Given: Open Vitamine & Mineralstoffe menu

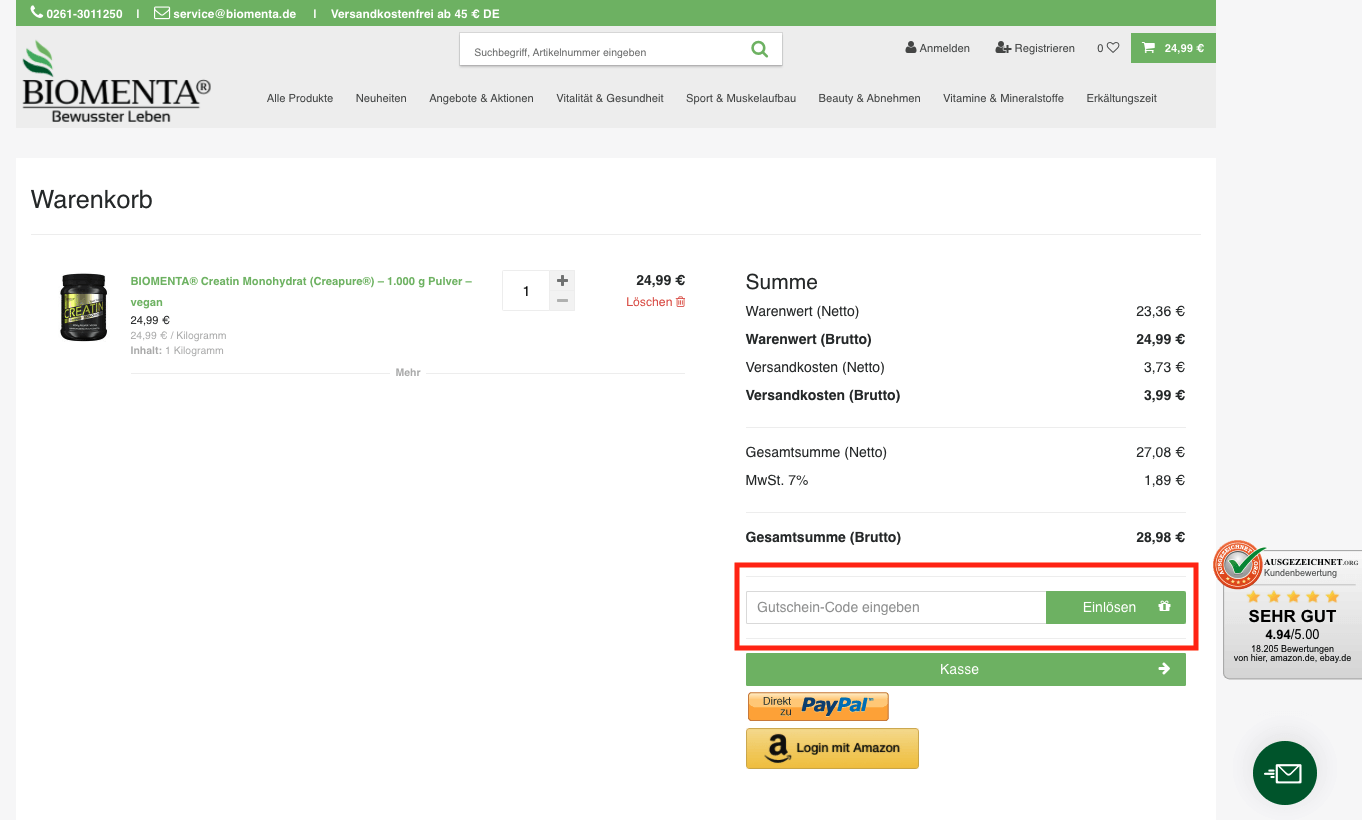Looking at the screenshot, I should (1003, 98).
